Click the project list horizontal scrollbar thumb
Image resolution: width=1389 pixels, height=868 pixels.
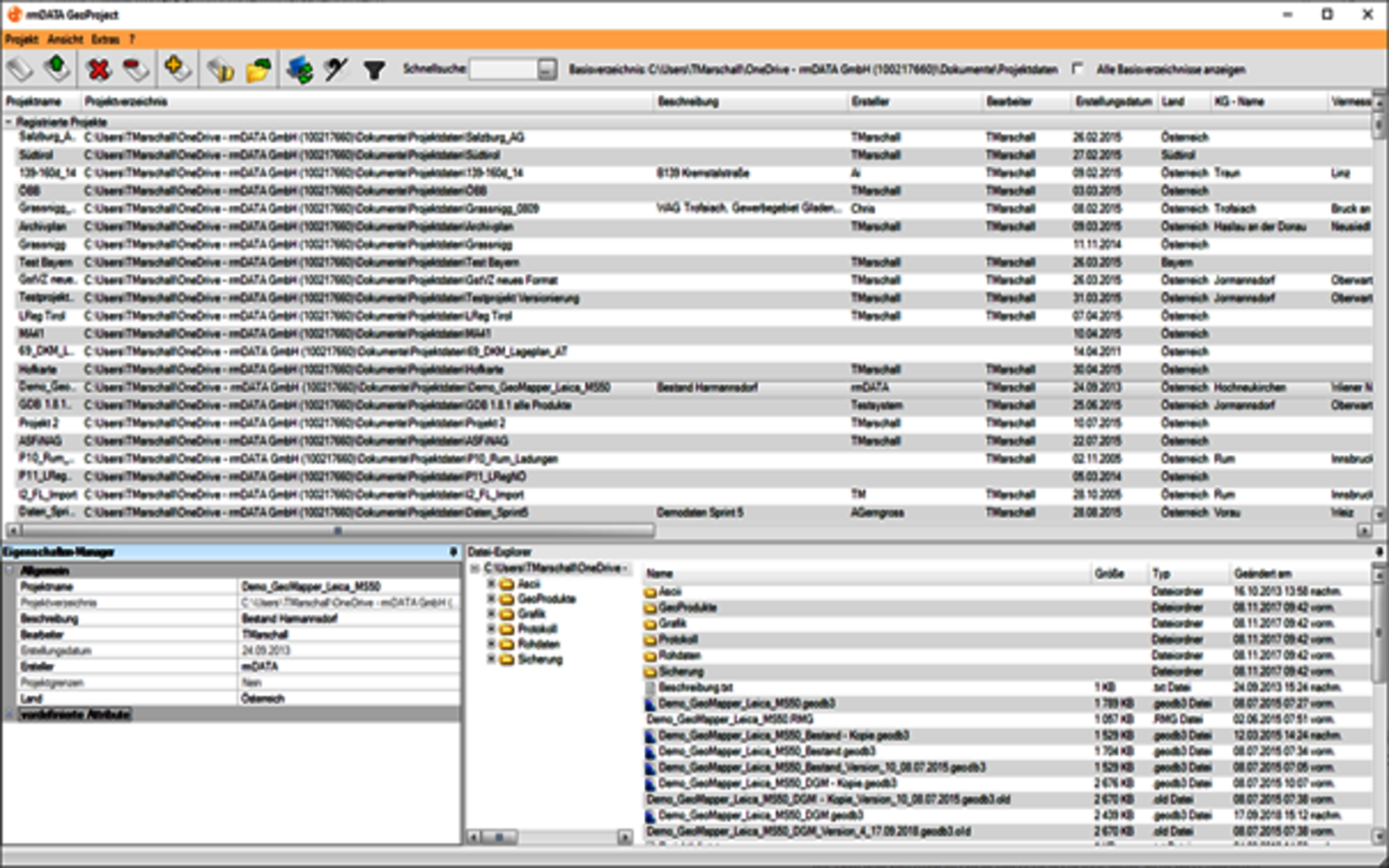pyautogui.click(x=339, y=530)
